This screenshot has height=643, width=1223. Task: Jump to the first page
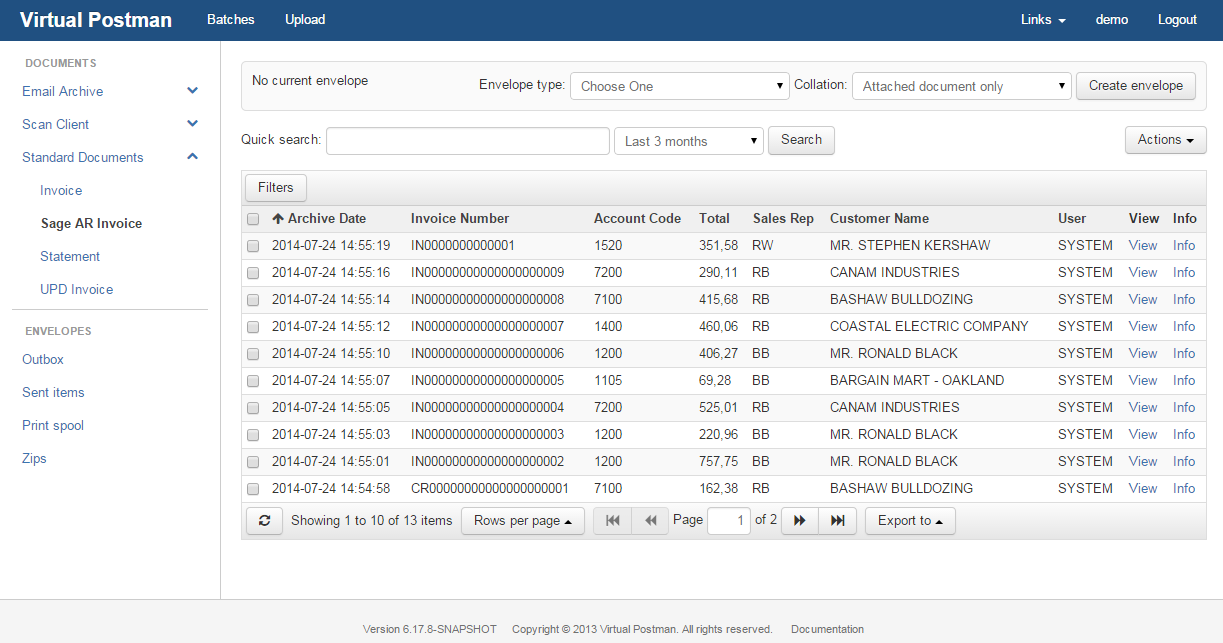tap(611, 520)
